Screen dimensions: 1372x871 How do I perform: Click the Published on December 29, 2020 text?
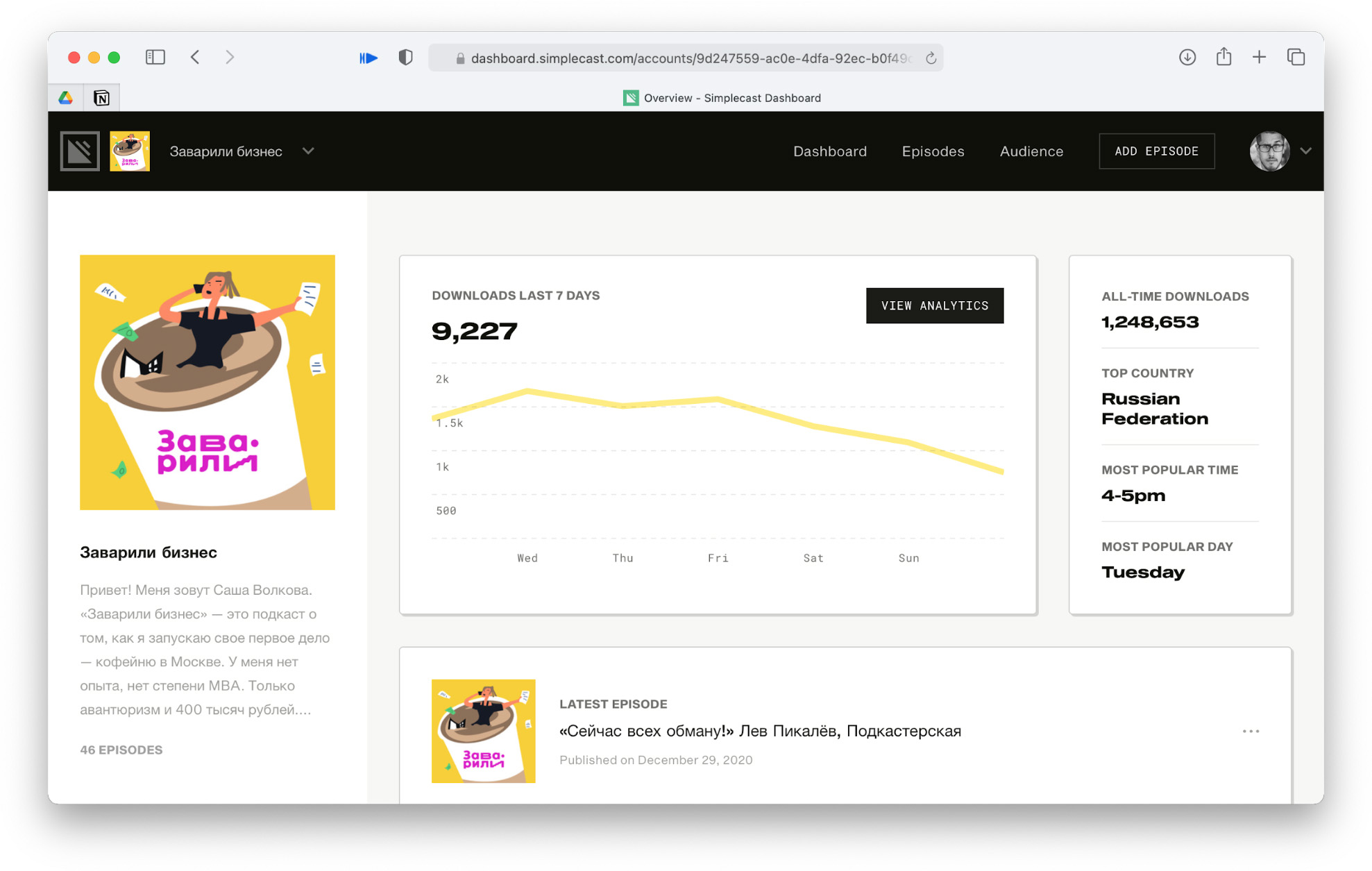coord(656,760)
